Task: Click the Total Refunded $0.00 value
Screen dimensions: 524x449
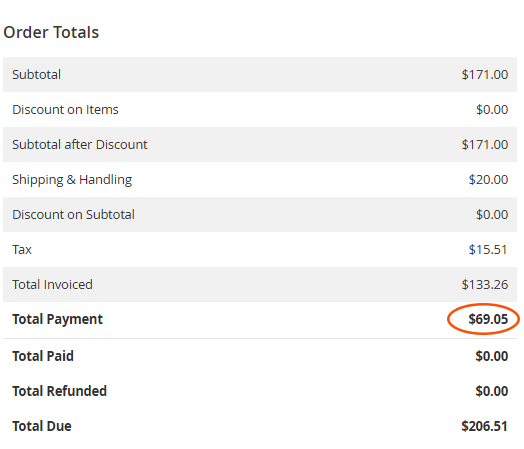Action: (492, 391)
